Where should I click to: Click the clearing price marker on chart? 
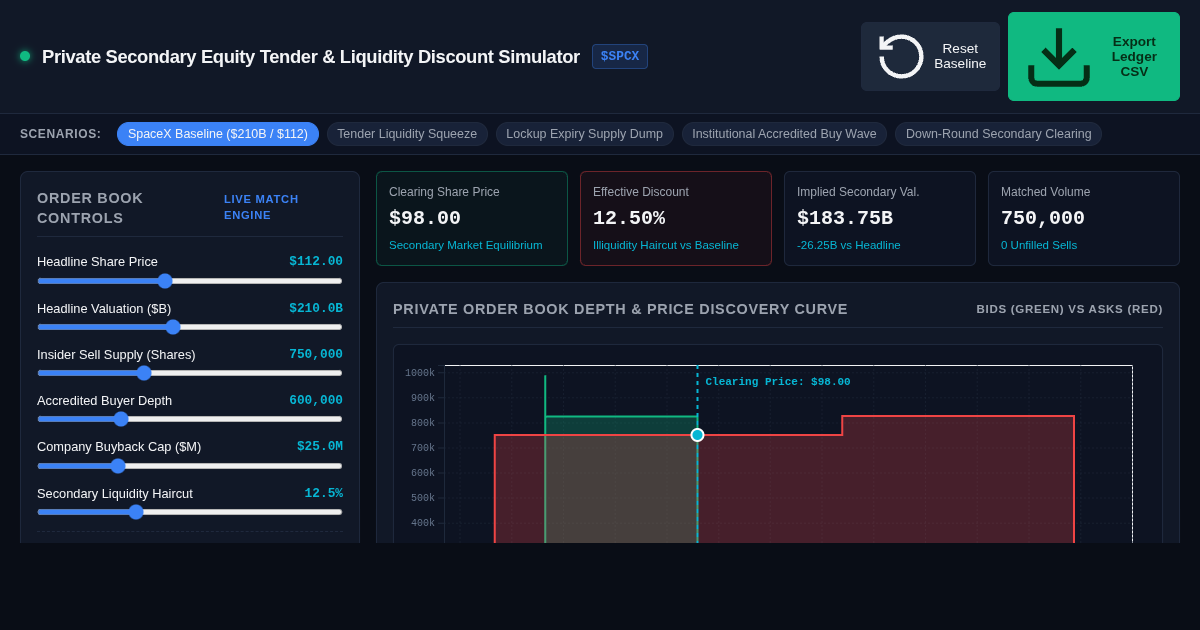[x=697, y=435]
